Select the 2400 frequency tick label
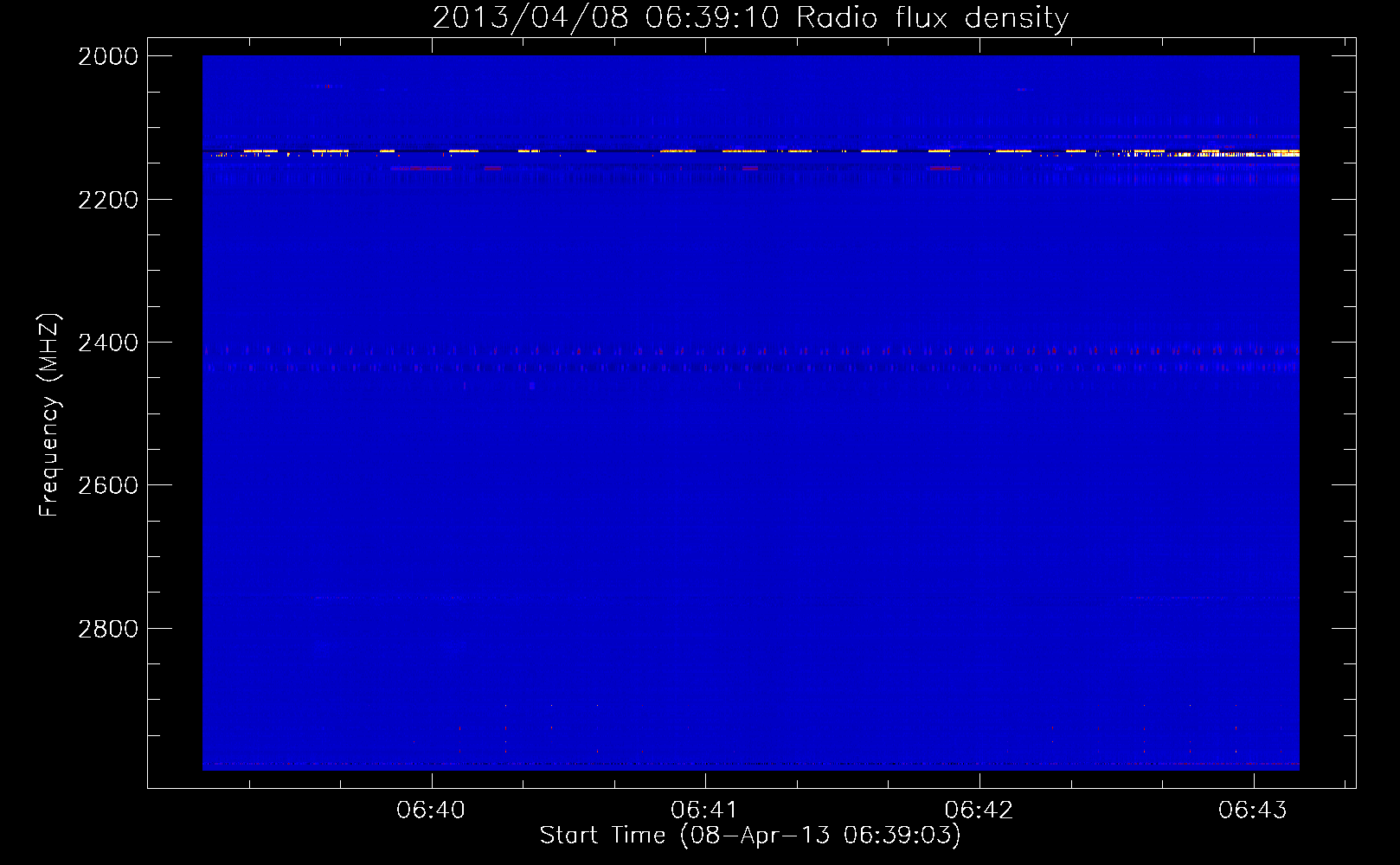This screenshot has height=865, width=1400. click(108, 343)
